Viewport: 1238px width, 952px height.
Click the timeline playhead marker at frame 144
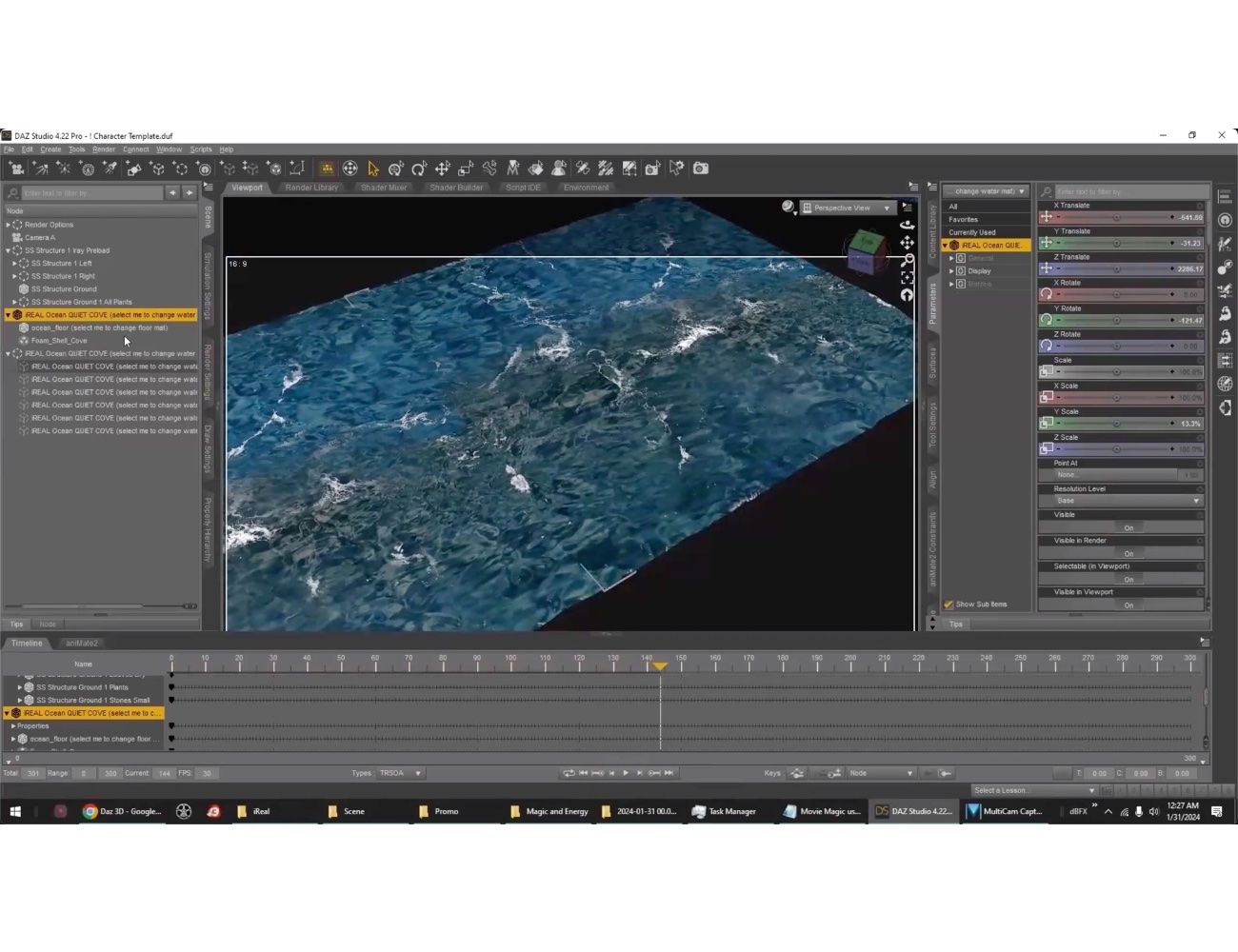click(x=660, y=666)
